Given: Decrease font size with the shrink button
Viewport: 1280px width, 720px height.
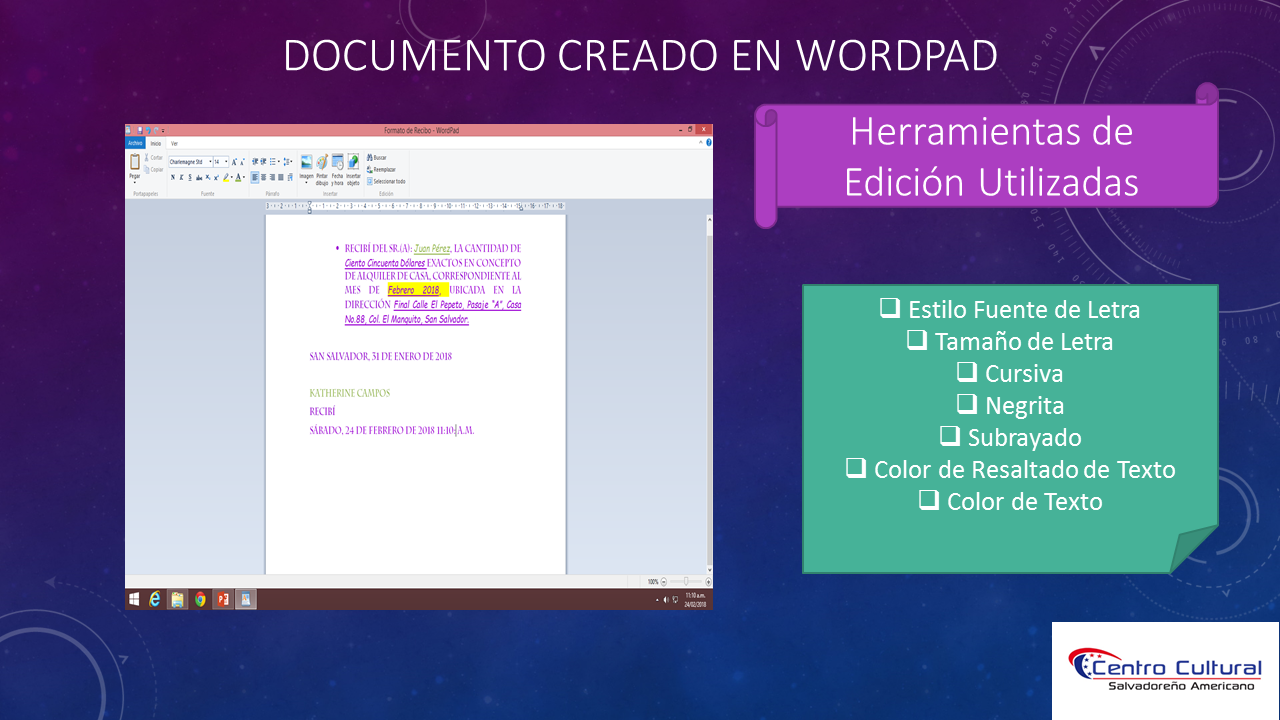Looking at the screenshot, I should [242, 162].
